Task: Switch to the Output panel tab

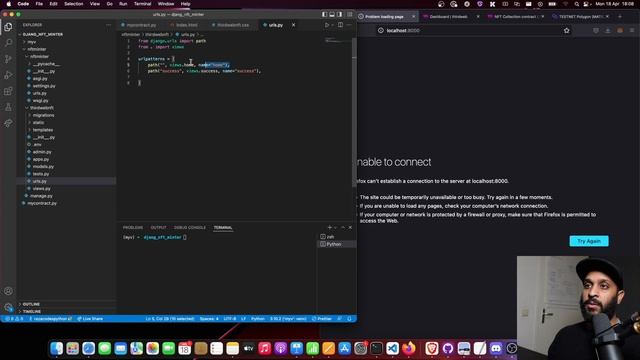Action: tap(158, 227)
